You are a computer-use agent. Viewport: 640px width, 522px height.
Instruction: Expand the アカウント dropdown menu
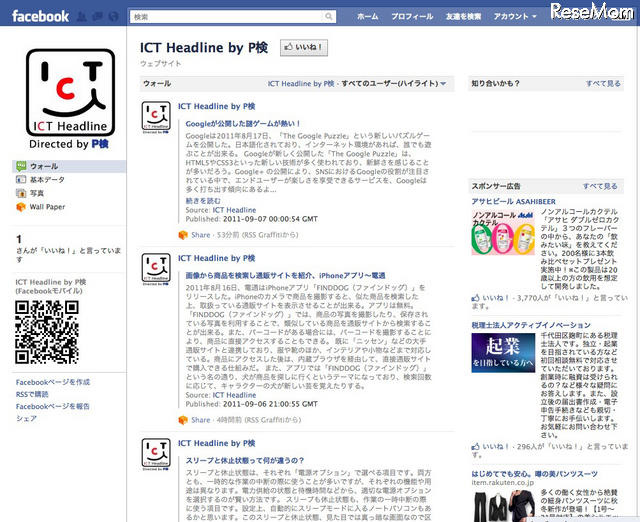[514, 16]
